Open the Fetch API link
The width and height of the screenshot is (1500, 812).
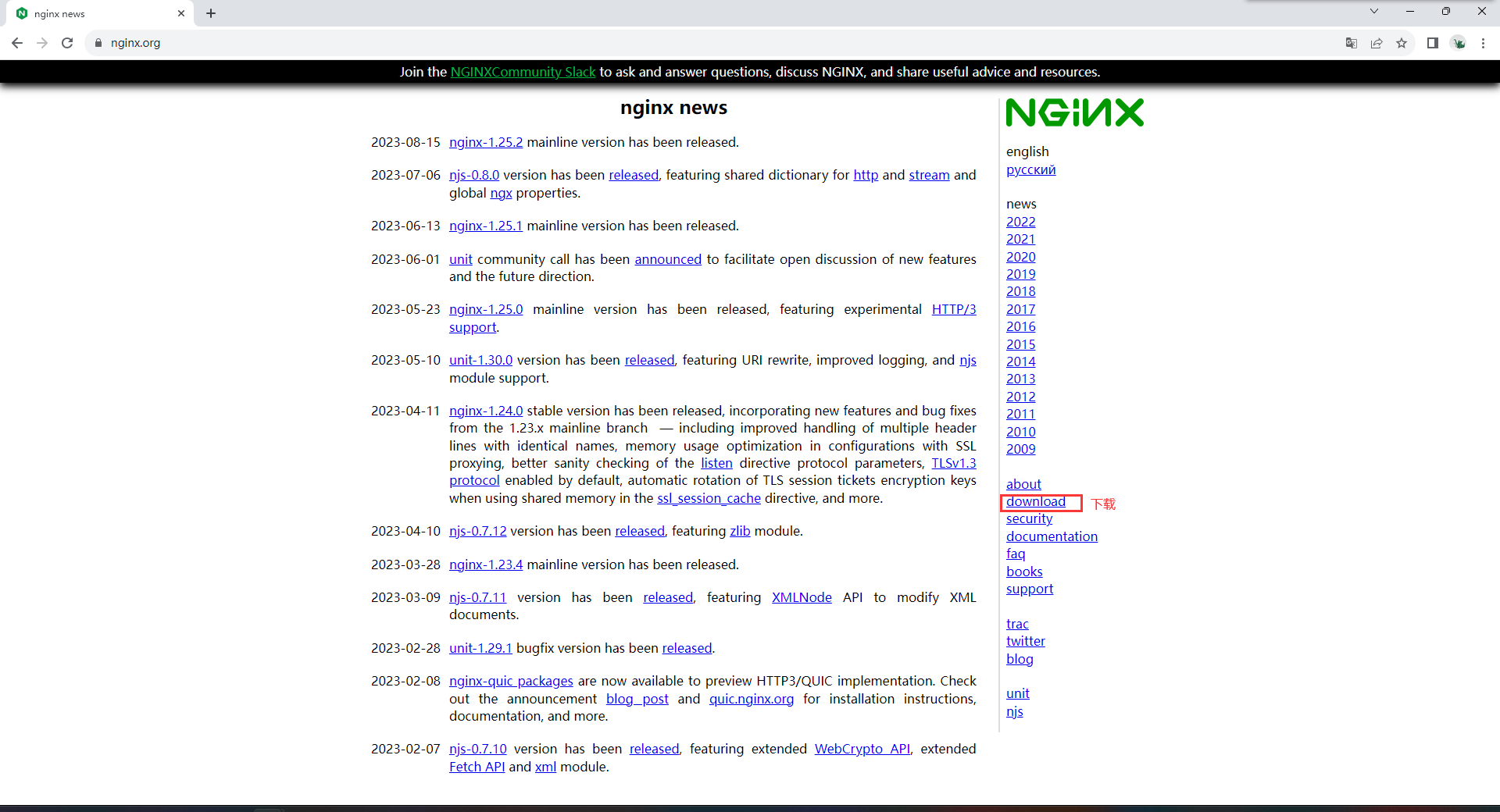[477, 767]
